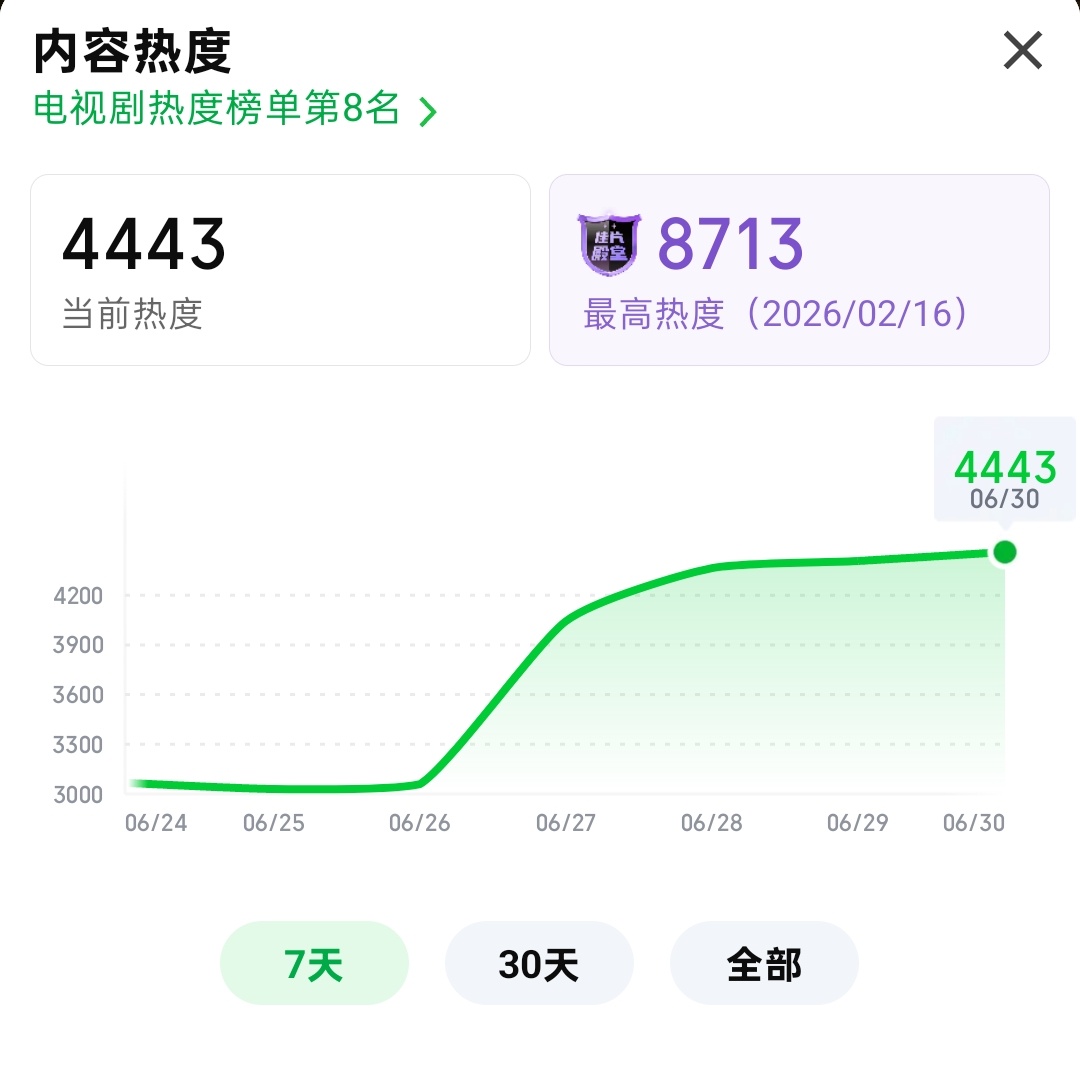The image size is (1080, 1073).
Task: Click the 06/29 axis date label
Action: [x=858, y=822]
